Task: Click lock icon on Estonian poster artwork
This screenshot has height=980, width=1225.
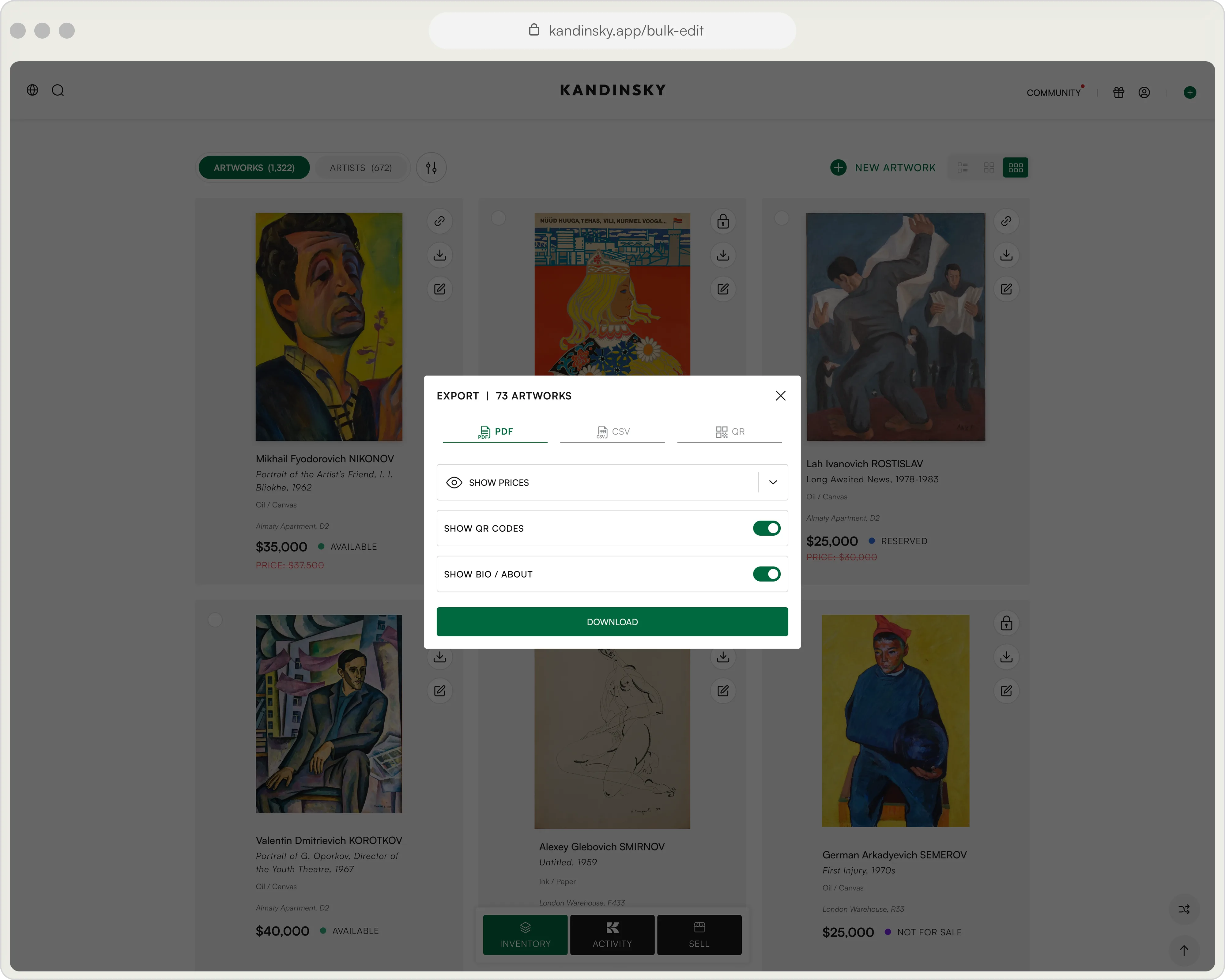Action: click(723, 221)
